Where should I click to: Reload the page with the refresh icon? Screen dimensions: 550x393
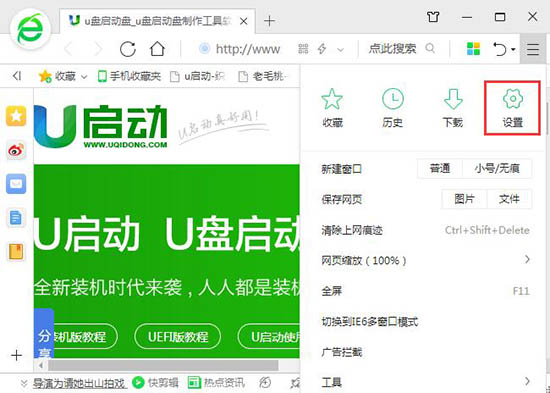point(128,49)
